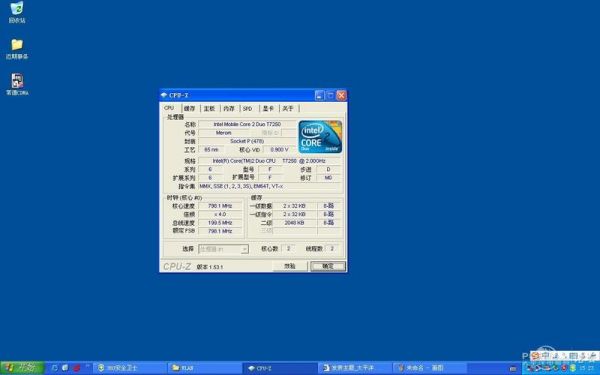Screen dimensions: 600x375
Task: Click the 未命名 - 画图 Paint taskbar button
Action: pyautogui.click(x=430, y=368)
